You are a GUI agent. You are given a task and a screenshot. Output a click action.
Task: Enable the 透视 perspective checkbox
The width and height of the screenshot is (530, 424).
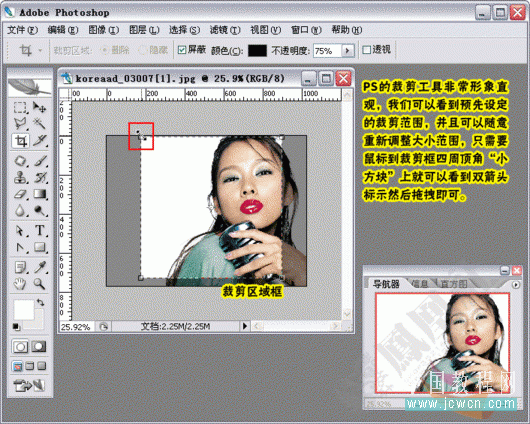(366, 50)
